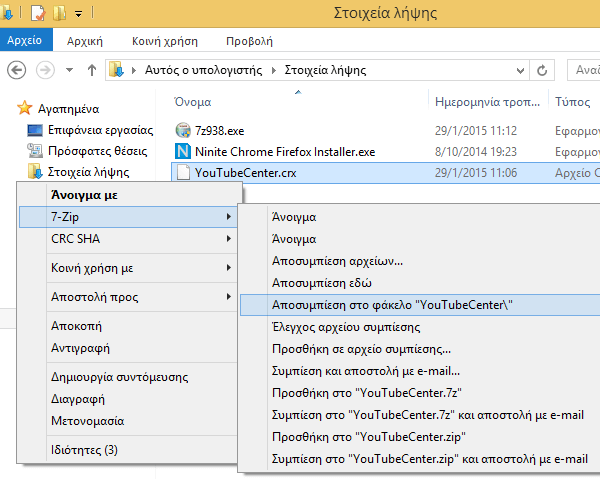Open Αποστολή προς submenu
The width and height of the screenshot is (600, 479).
(x=128, y=297)
